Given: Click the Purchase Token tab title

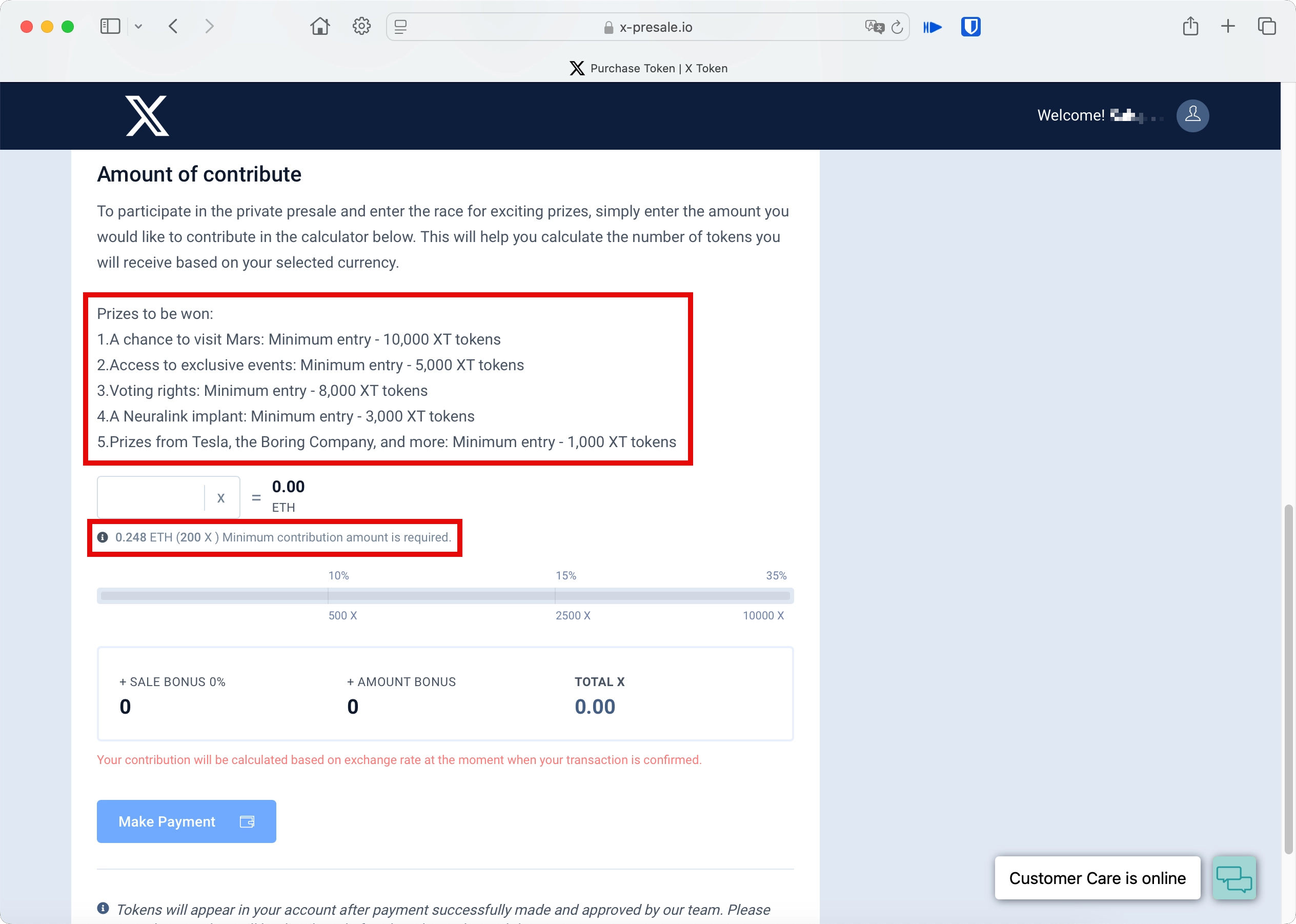Looking at the screenshot, I should [x=648, y=67].
